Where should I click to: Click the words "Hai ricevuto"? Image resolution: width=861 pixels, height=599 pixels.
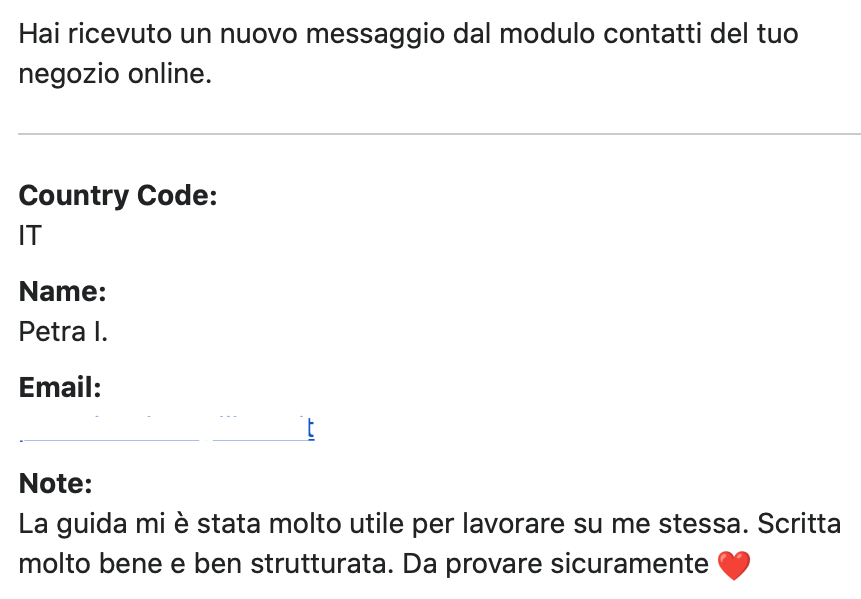point(81,34)
